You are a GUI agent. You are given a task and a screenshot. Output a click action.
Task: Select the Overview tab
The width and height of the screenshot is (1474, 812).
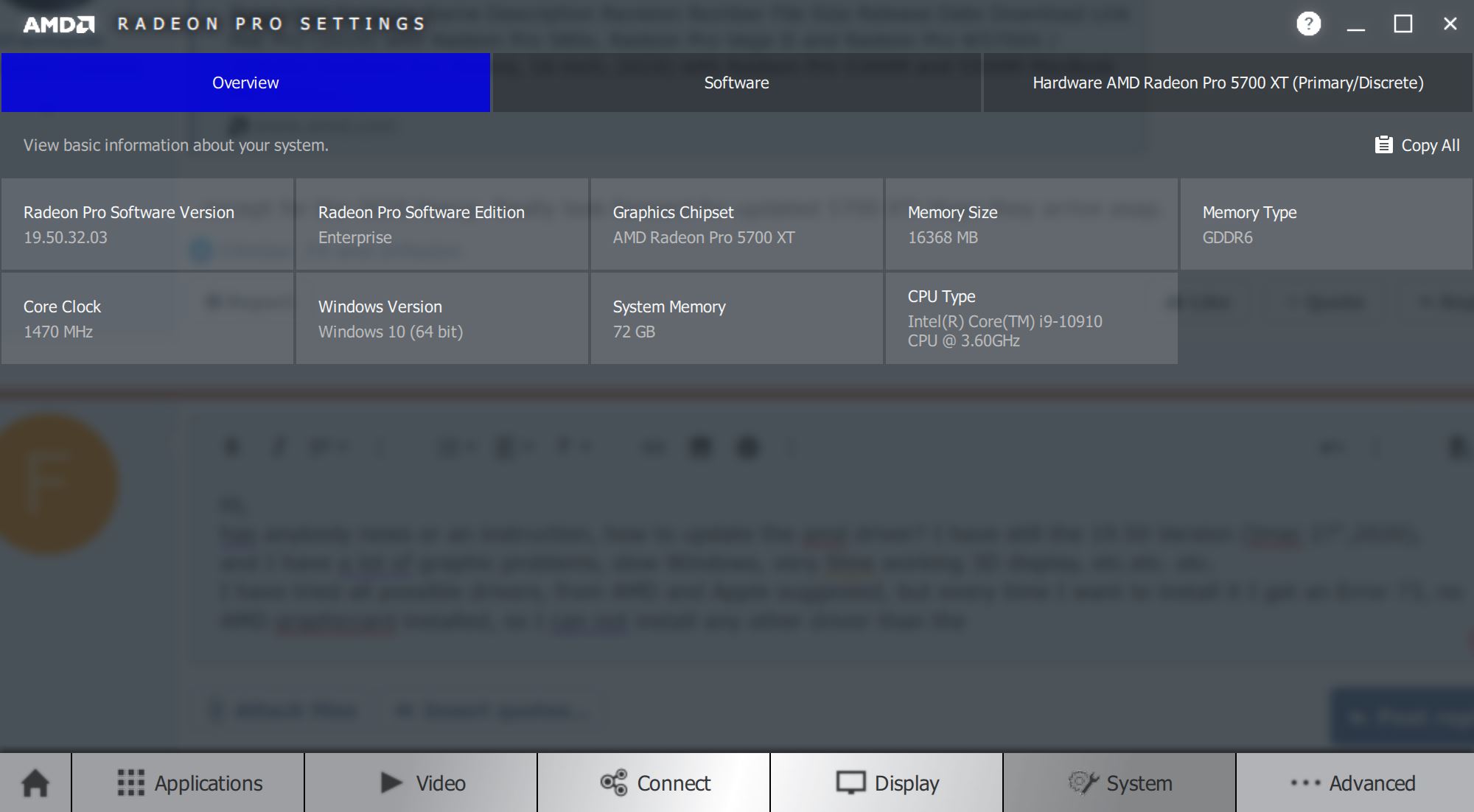coord(245,83)
